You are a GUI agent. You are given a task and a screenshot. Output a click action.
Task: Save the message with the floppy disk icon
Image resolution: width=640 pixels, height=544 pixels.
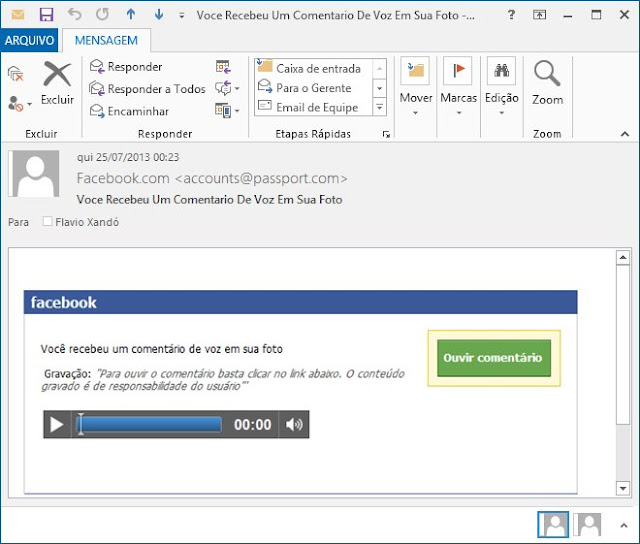click(46, 15)
